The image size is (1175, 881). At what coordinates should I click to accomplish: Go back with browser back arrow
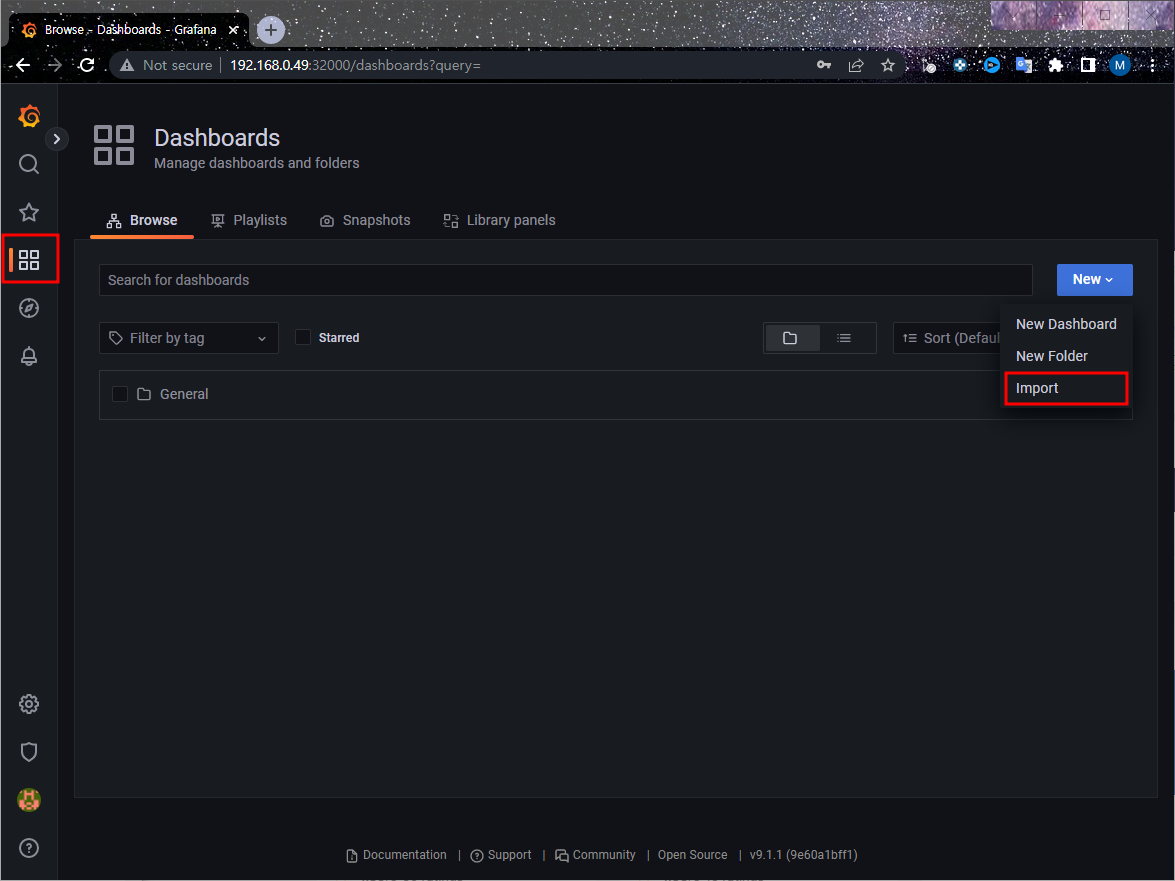tap(23, 65)
